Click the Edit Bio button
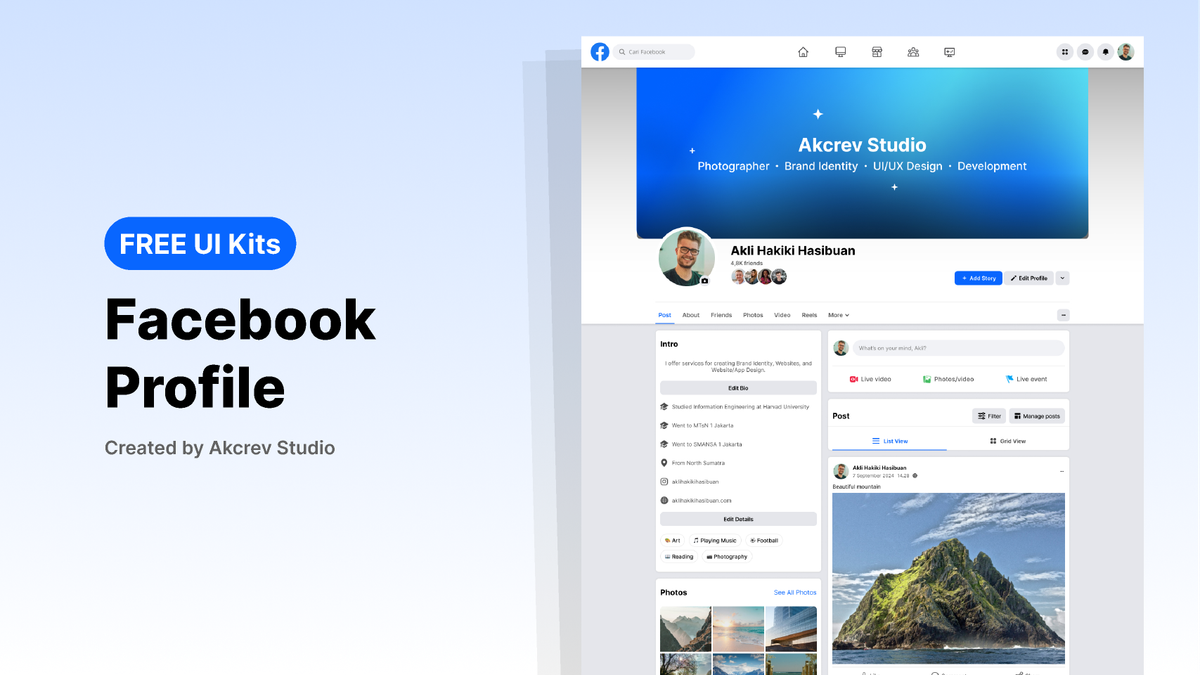Viewport: 1200px width, 675px height. [738, 388]
